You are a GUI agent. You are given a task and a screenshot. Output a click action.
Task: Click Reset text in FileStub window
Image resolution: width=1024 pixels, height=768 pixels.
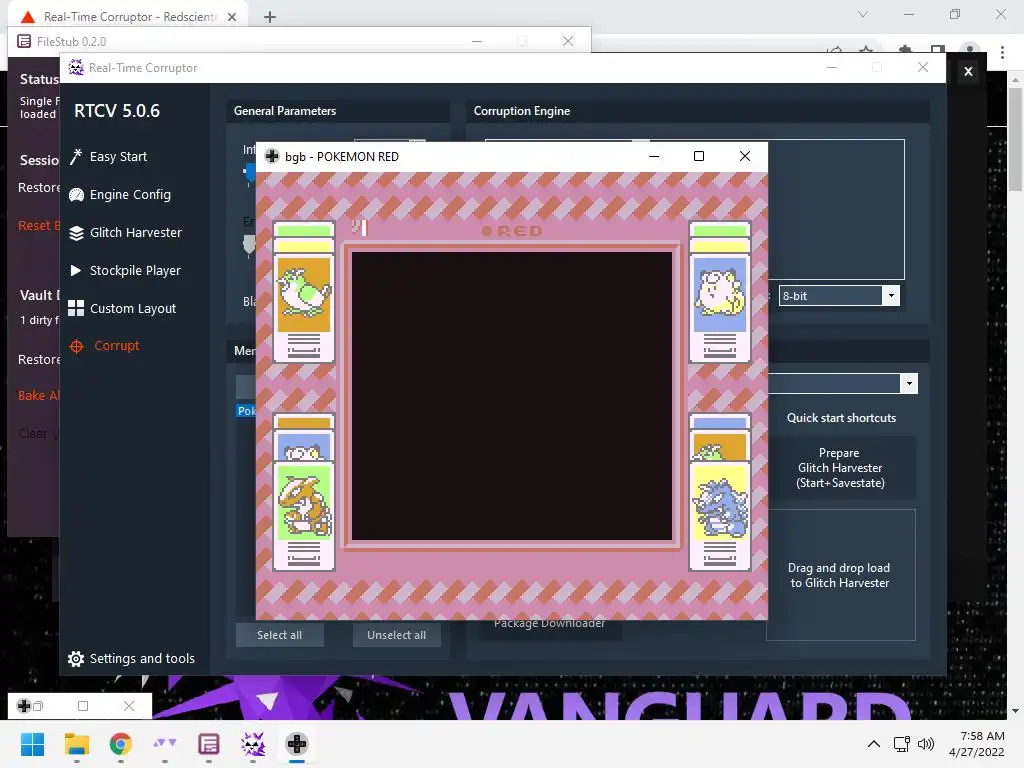pos(38,225)
